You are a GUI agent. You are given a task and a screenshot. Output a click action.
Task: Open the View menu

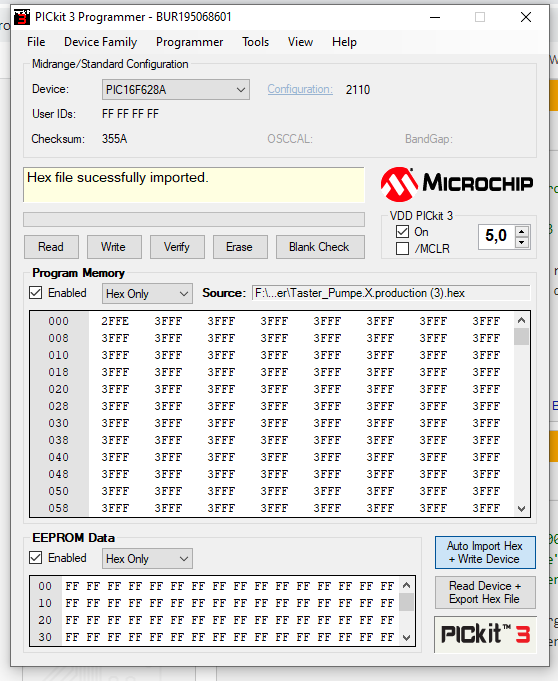[300, 42]
